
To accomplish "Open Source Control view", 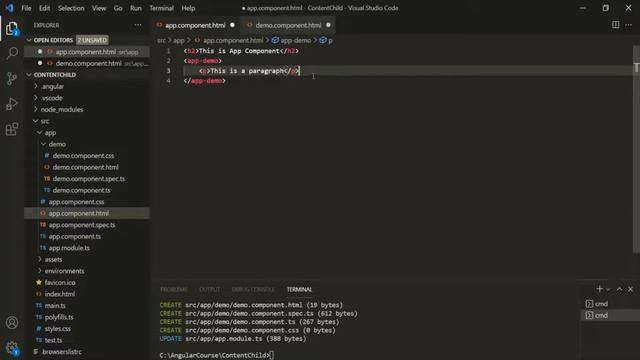I will click(x=12, y=78).
